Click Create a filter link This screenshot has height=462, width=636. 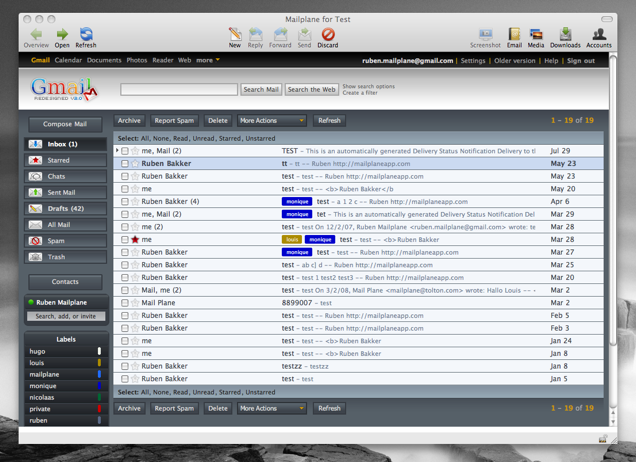[x=360, y=93]
